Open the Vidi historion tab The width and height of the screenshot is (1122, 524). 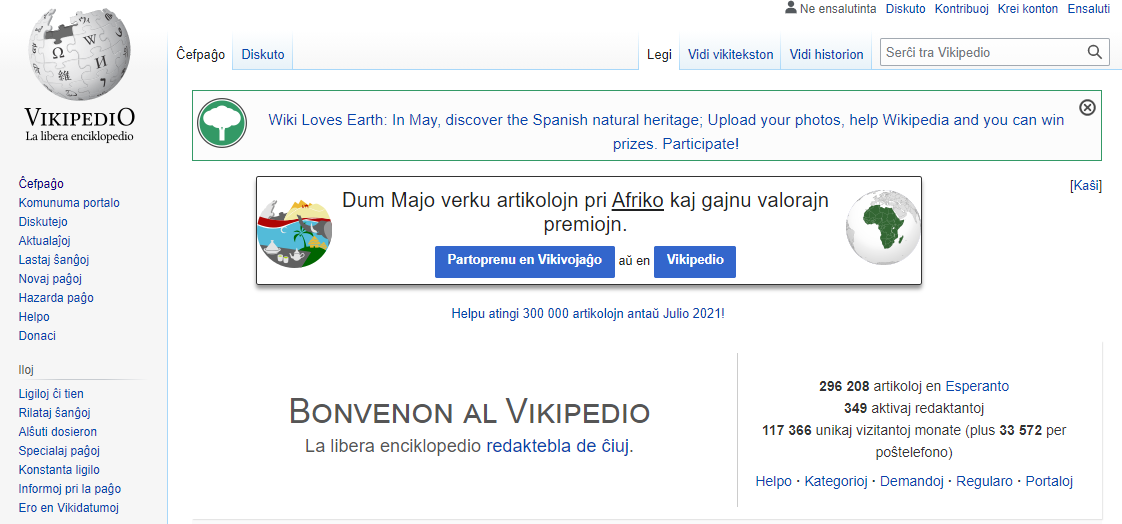click(826, 55)
